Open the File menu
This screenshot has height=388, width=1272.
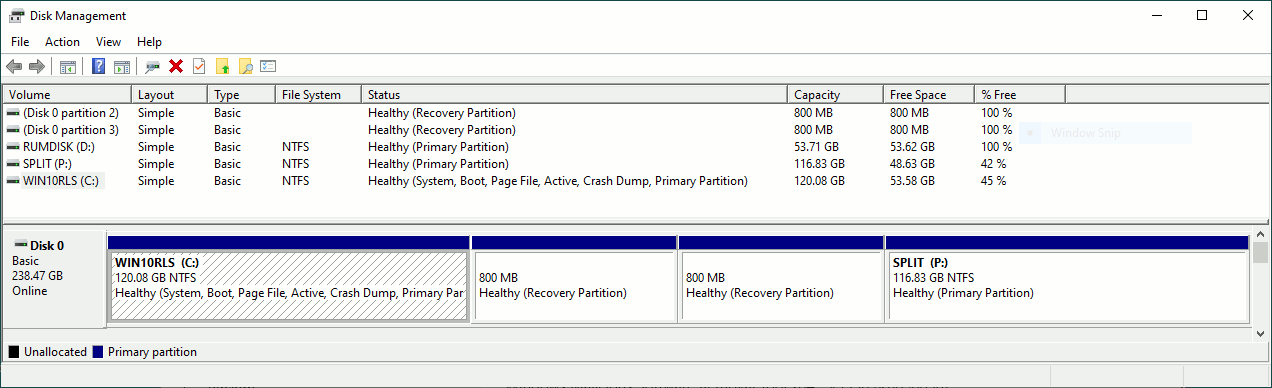[20, 42]
